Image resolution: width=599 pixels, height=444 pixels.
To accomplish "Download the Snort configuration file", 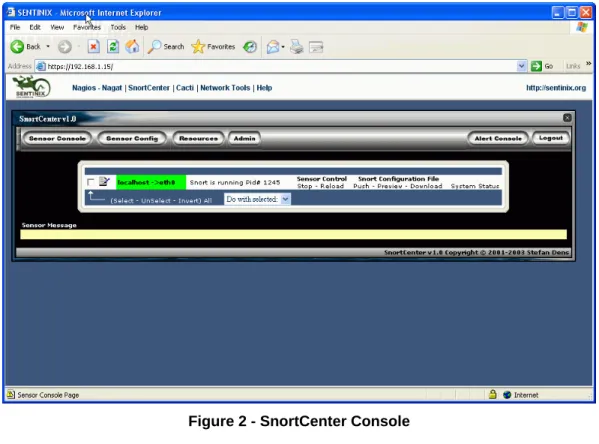I will pyautogui.click(x=426, y=186).
